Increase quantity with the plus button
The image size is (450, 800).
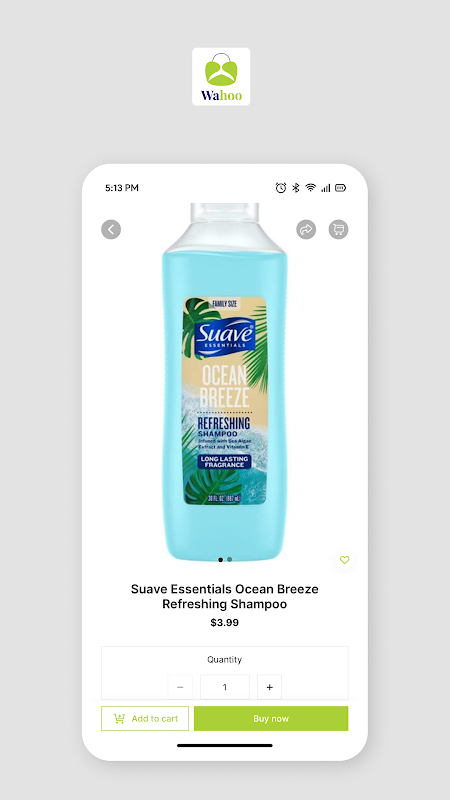269,687
